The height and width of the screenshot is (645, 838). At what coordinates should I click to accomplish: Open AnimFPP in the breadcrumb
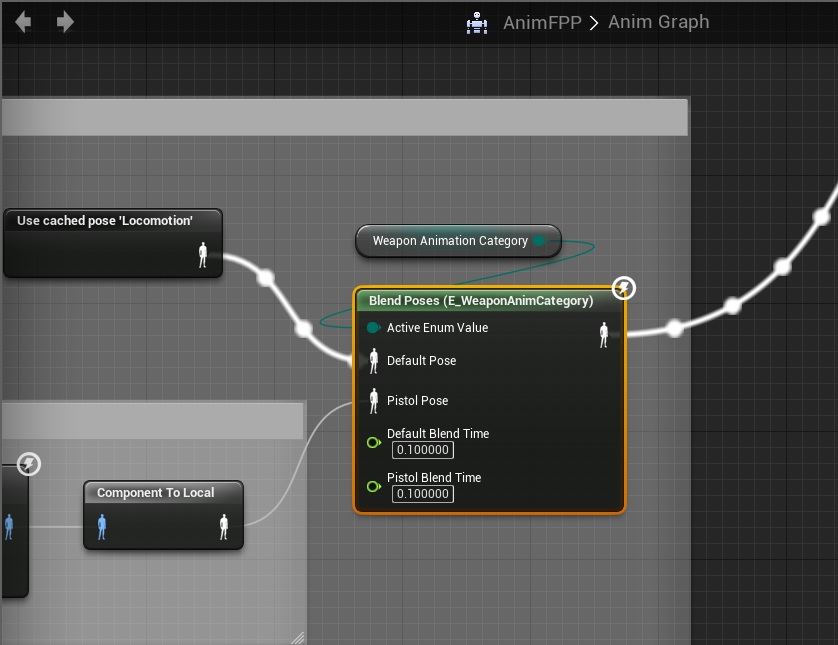coord(541,22)
